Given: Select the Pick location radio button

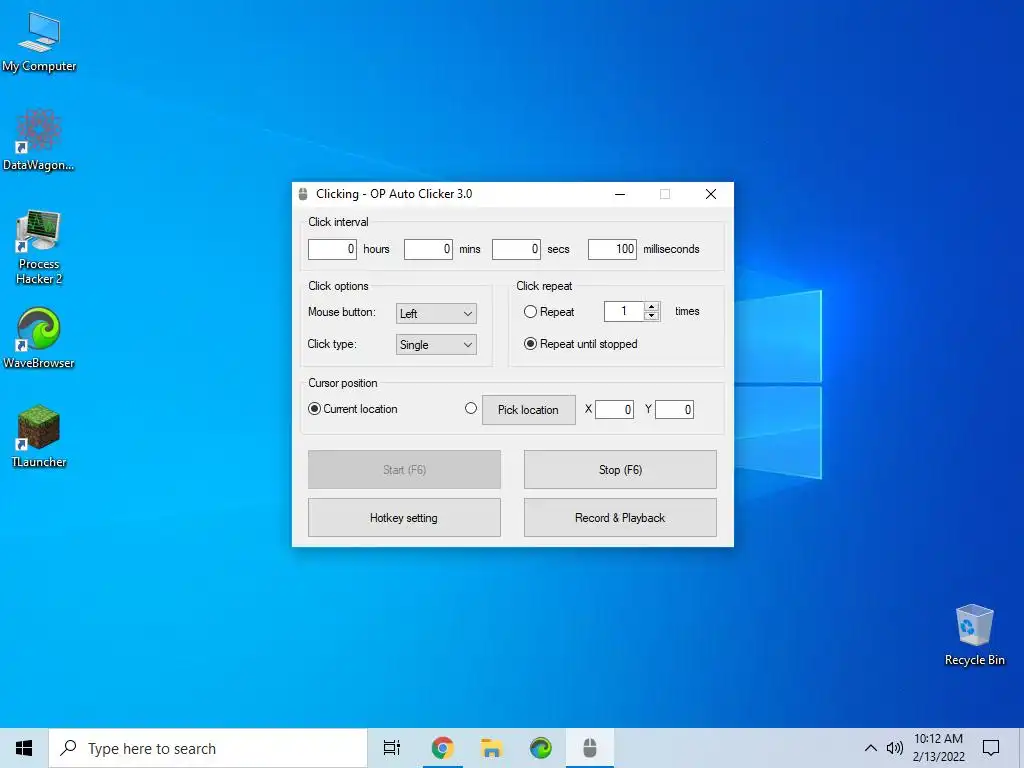Looking at the screenshot, I should [471, 409].
